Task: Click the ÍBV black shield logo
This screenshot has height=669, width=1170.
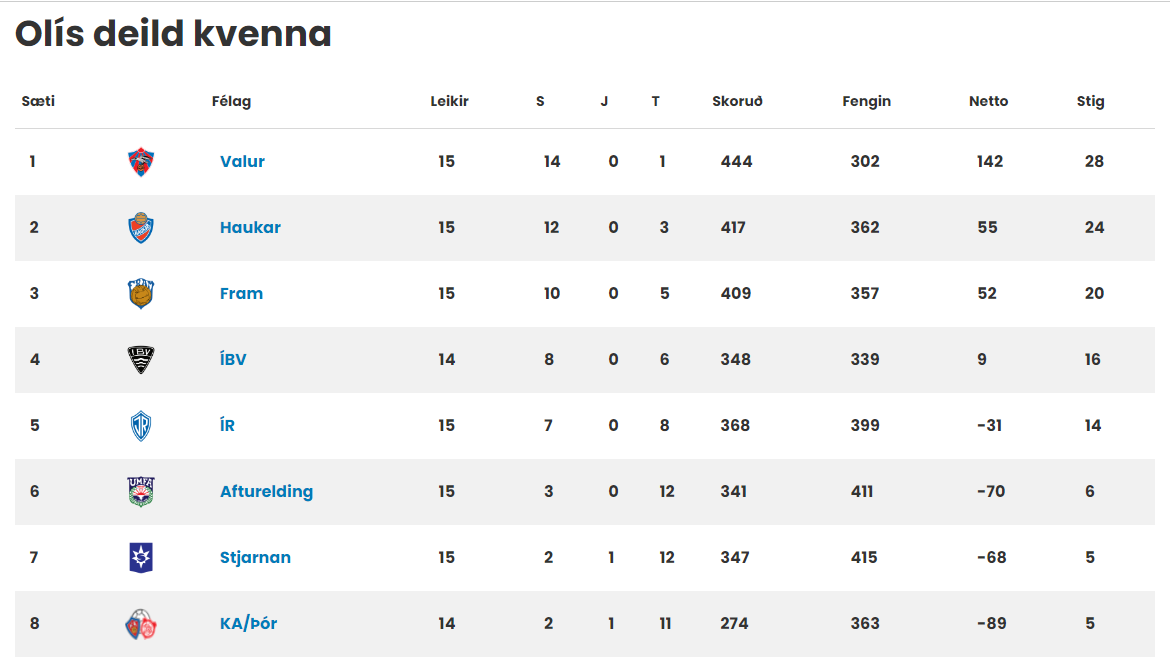Action: [141, 359]
